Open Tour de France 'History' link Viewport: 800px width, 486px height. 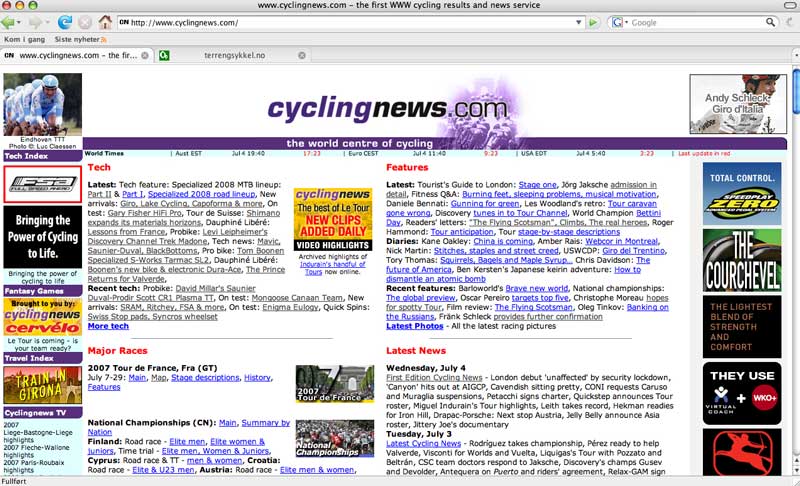pyautogui.click(x=257, y=378)
